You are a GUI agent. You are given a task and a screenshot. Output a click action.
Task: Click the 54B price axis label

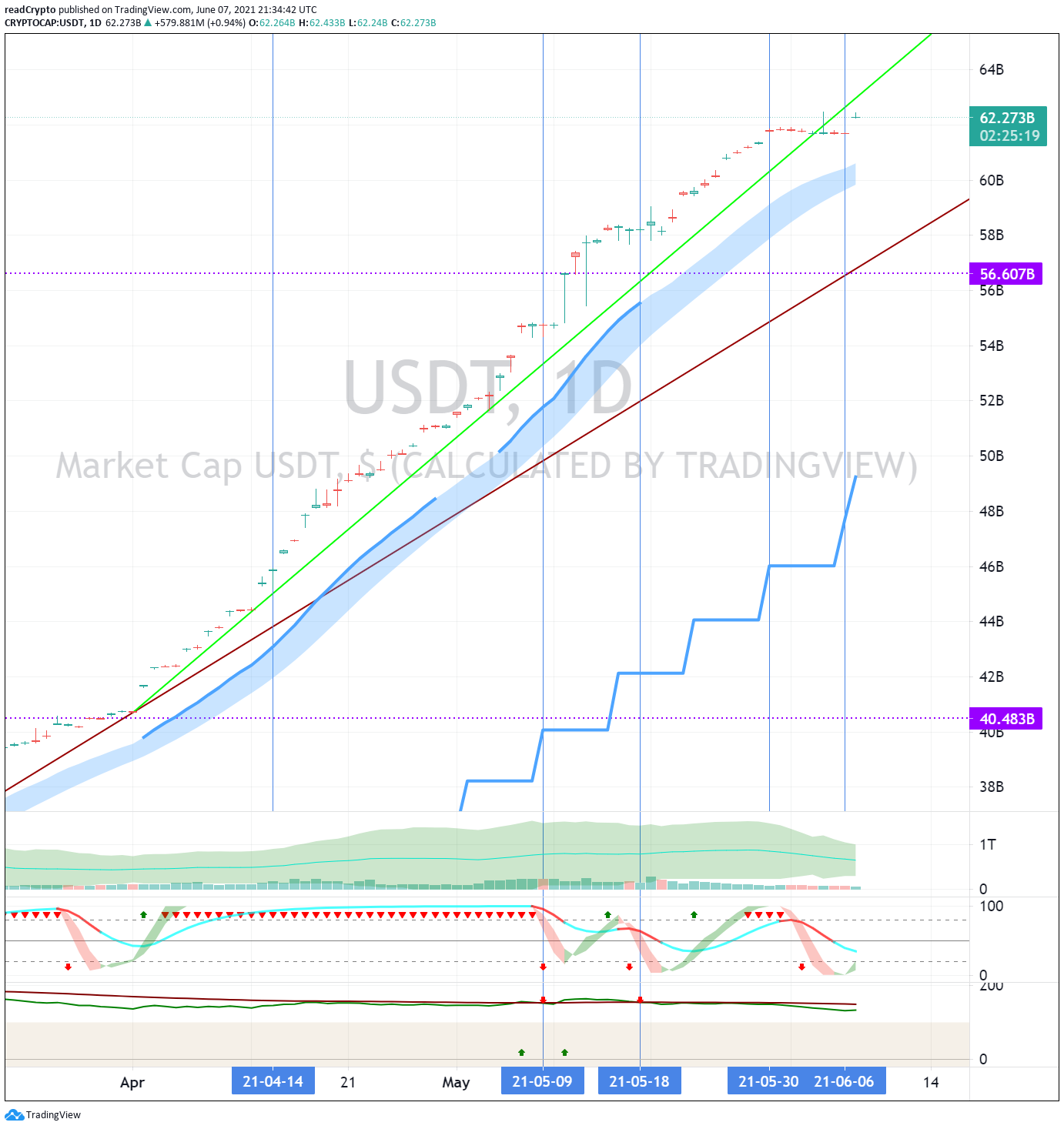(x=992, y=346)
